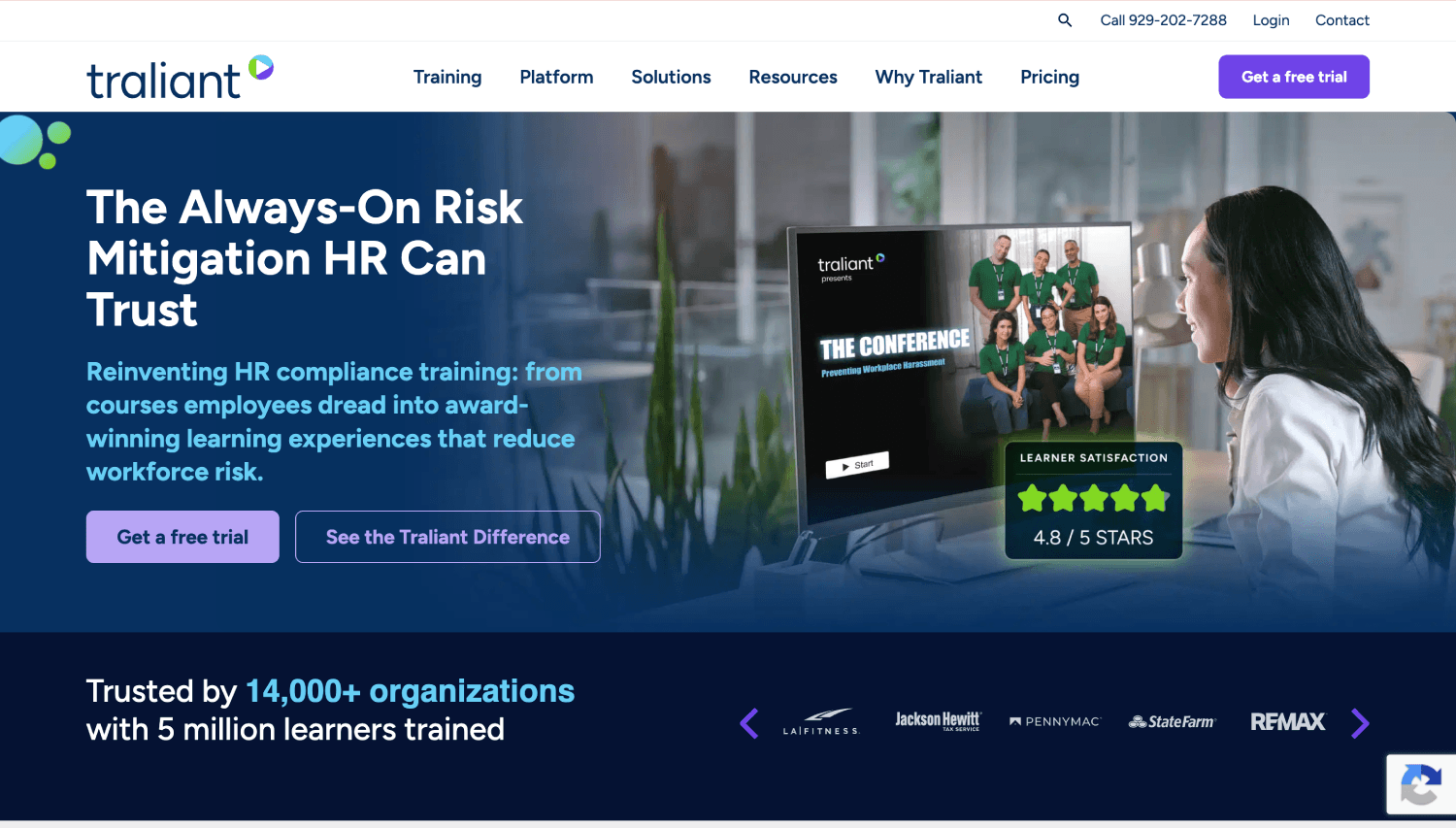
Task: Click the Learner Satisfaction rating card
Action: click(1093, 499)
